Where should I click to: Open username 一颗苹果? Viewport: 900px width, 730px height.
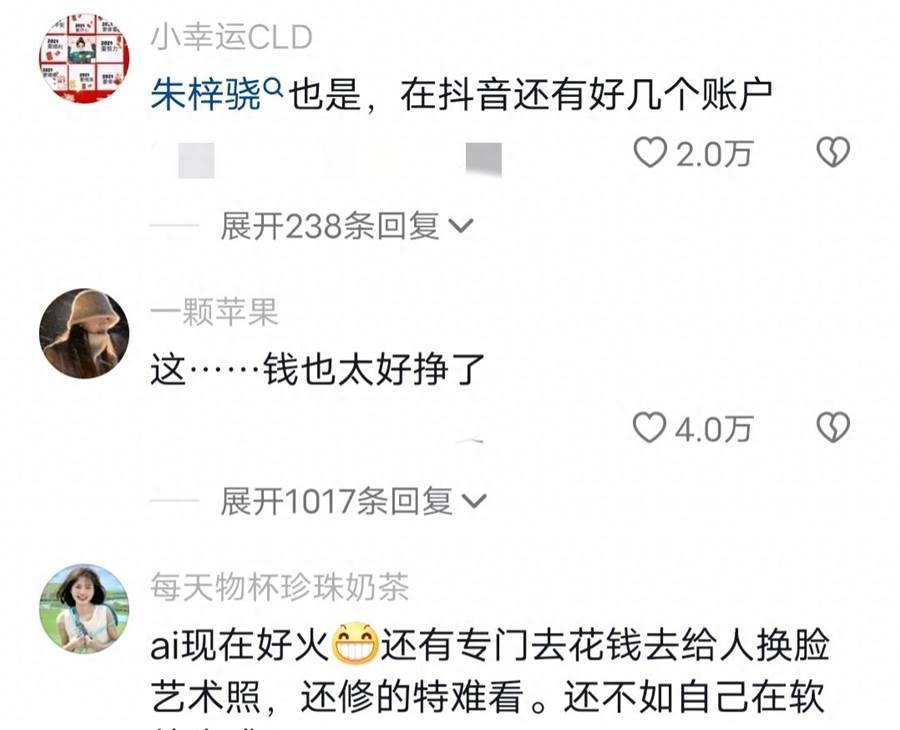coord(215,313)
